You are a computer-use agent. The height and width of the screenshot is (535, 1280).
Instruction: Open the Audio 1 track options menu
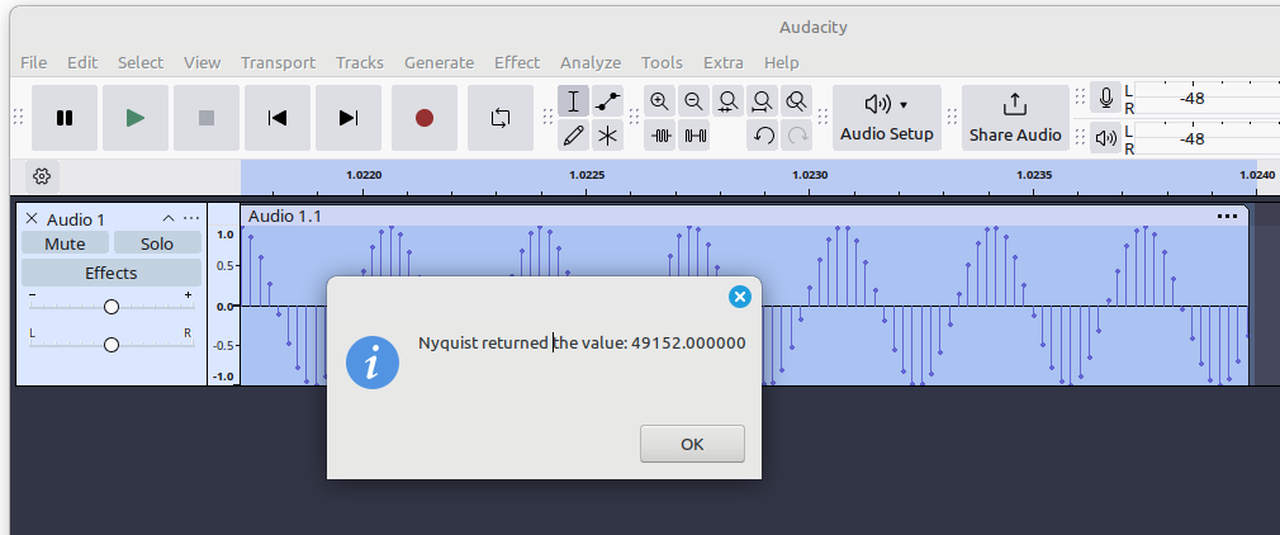pos(191,219)
